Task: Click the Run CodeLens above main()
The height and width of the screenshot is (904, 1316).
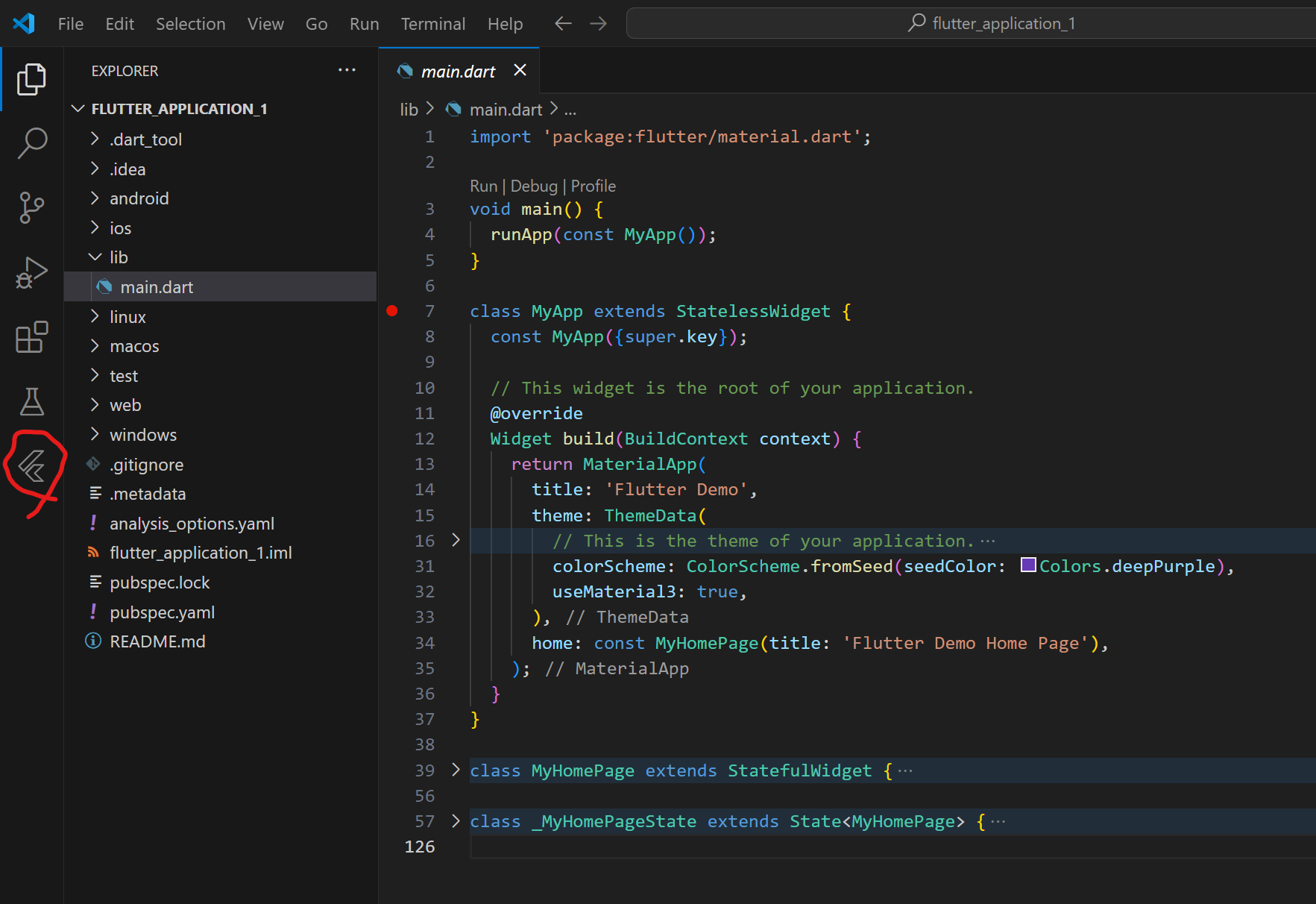Action: [x=484, y=186]
